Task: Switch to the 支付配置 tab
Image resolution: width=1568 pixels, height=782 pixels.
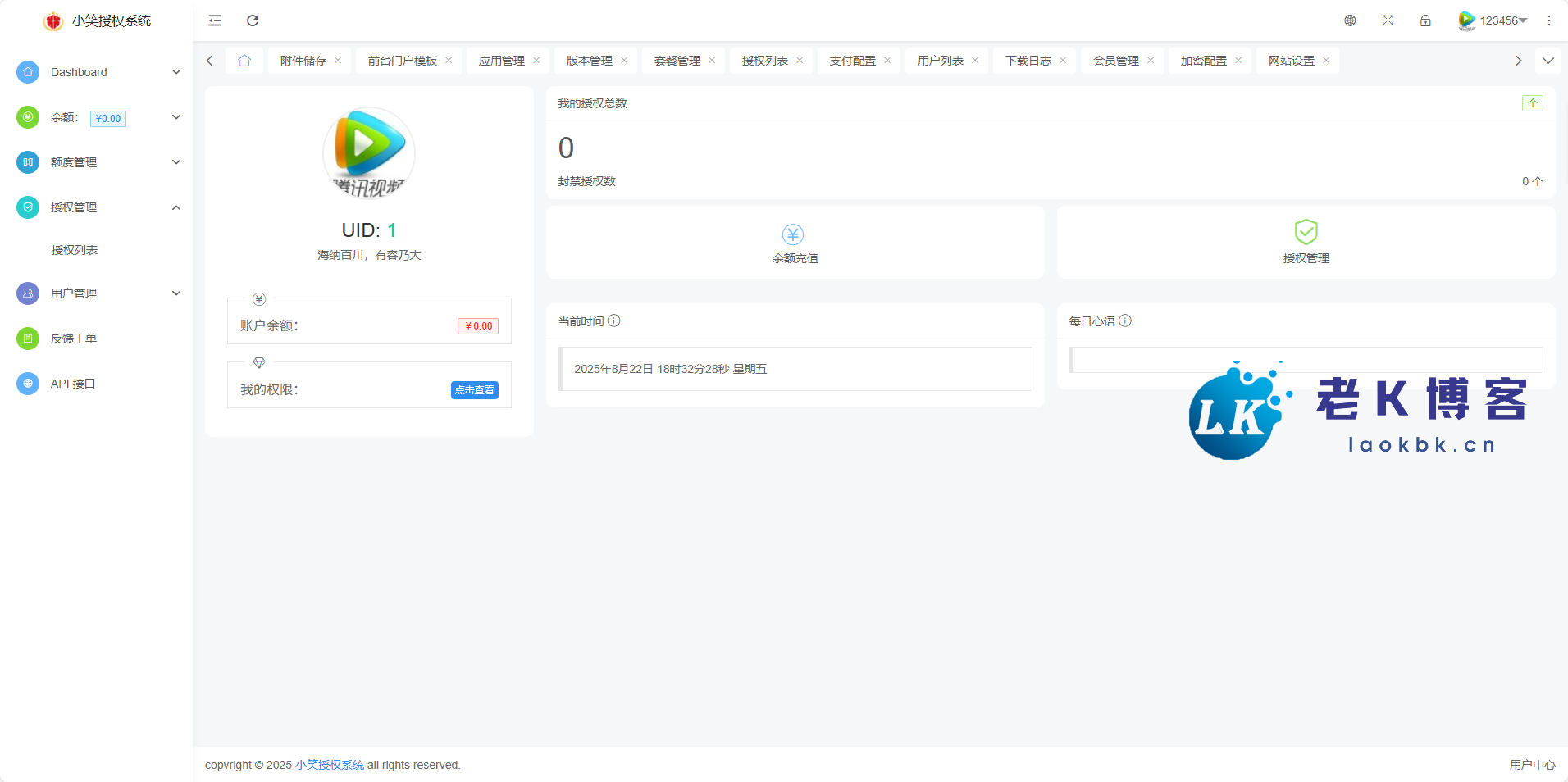Action: pyautogui.click(x=852, y=61)
